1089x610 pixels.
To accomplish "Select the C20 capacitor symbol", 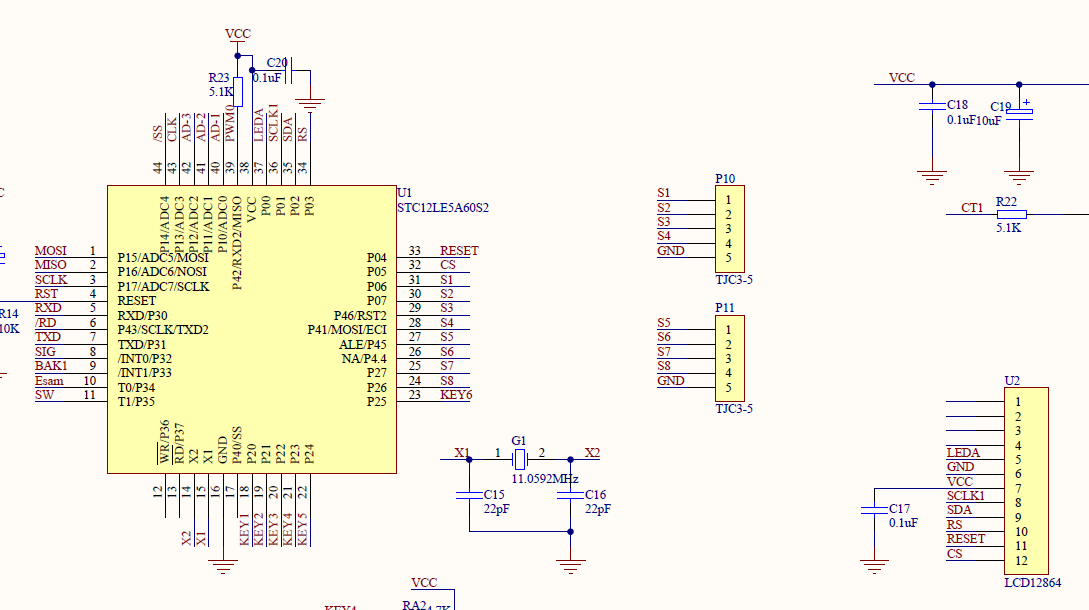I will click(290, 70).
